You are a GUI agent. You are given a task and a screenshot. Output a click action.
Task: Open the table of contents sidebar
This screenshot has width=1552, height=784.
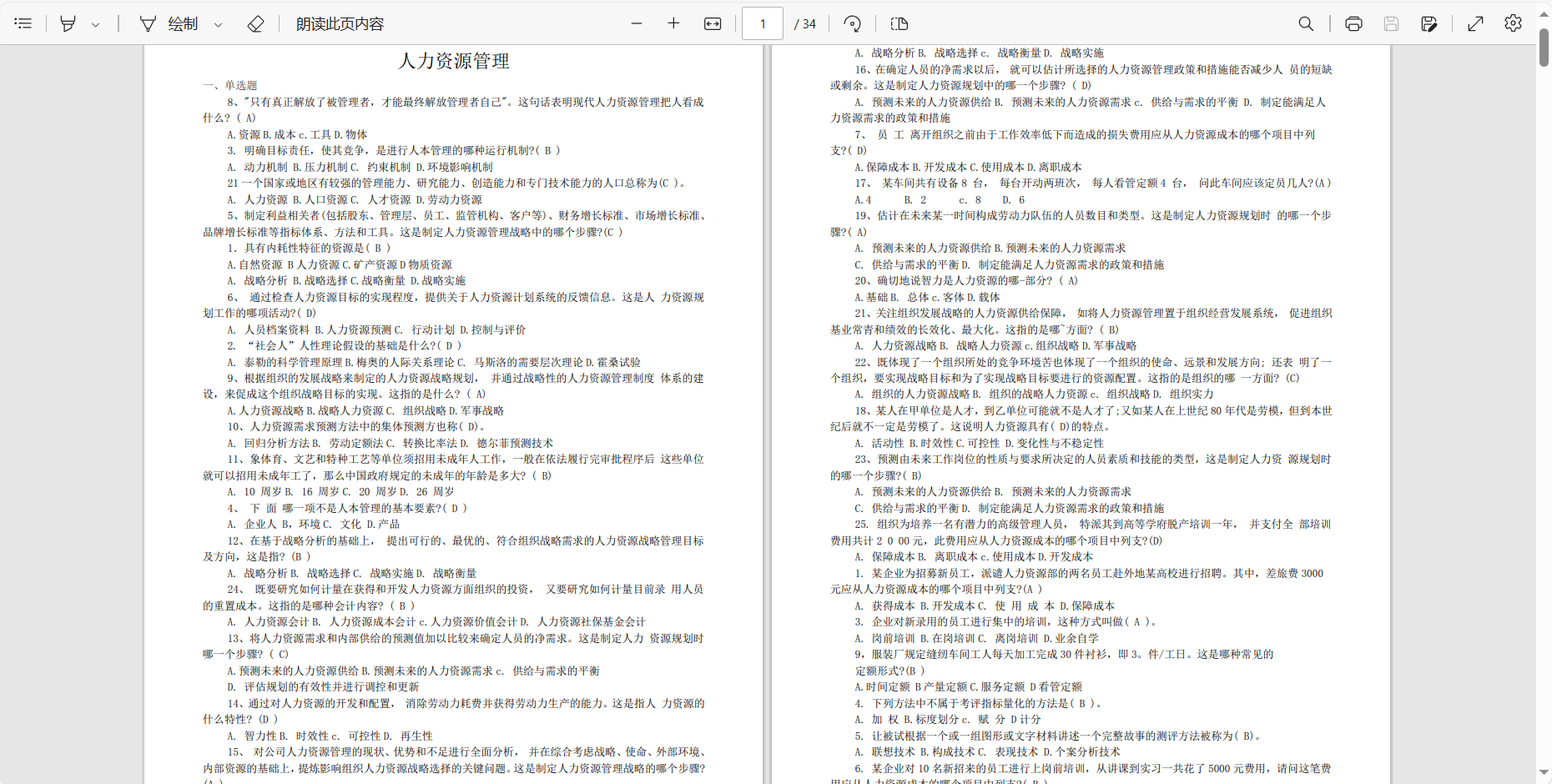click(23, 23)
